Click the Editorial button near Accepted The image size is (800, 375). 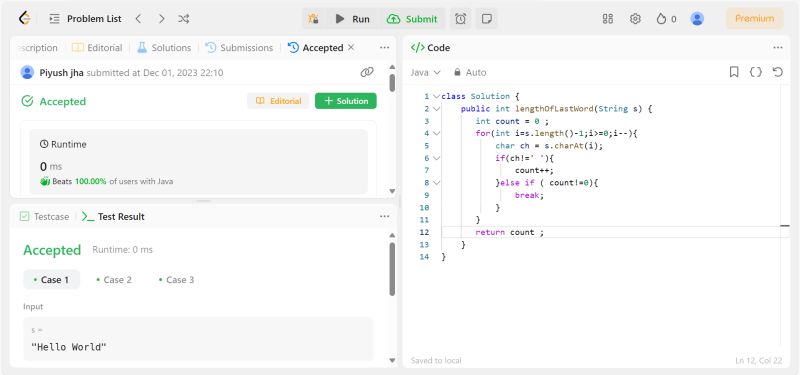(278, 101)
